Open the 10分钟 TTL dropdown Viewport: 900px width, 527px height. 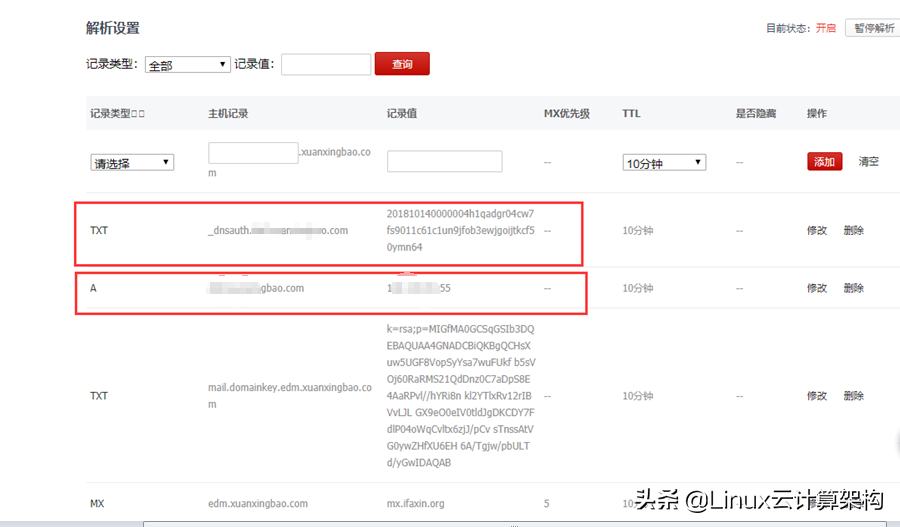click(664, 162)
